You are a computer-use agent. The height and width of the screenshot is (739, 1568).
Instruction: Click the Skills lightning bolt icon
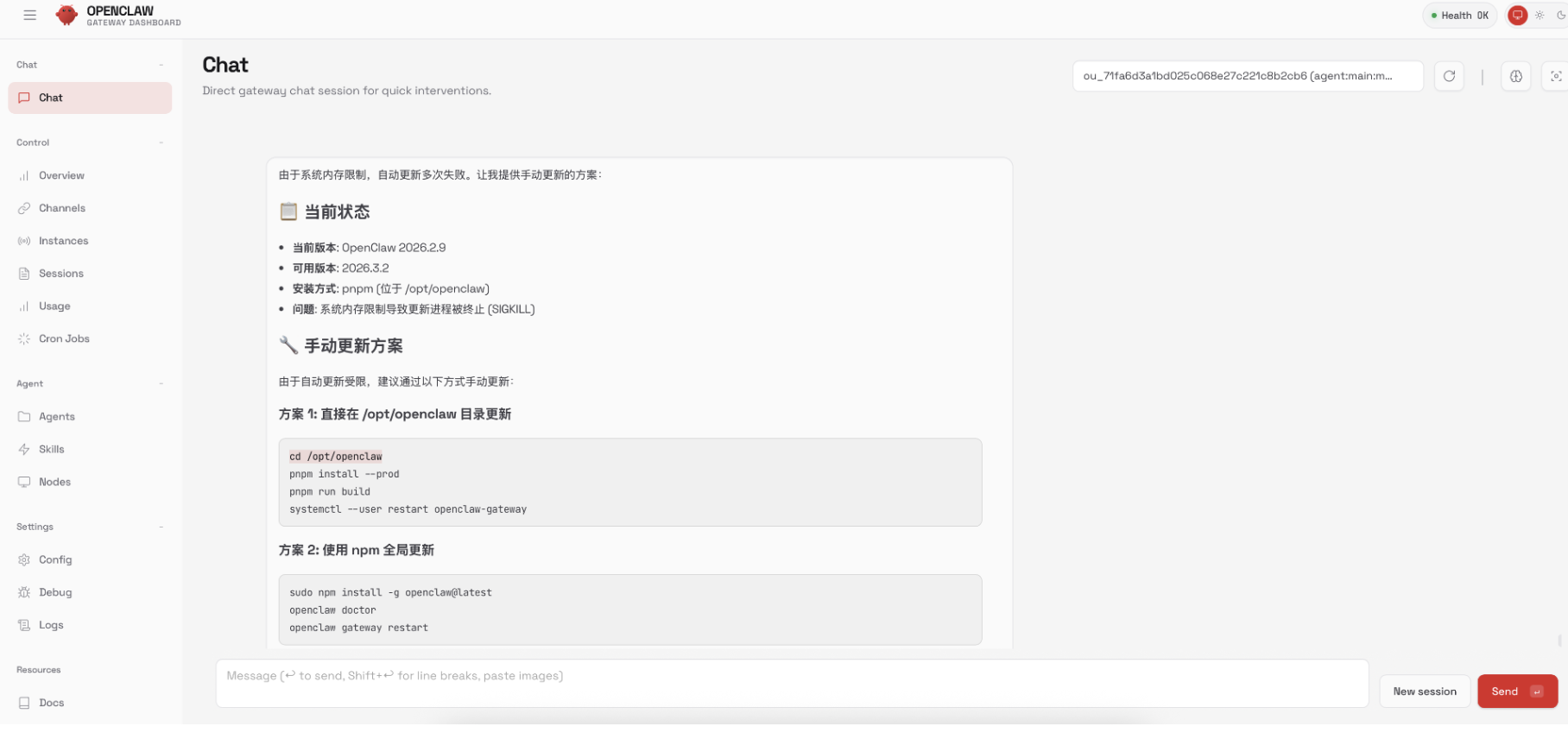tap(24, 449)
